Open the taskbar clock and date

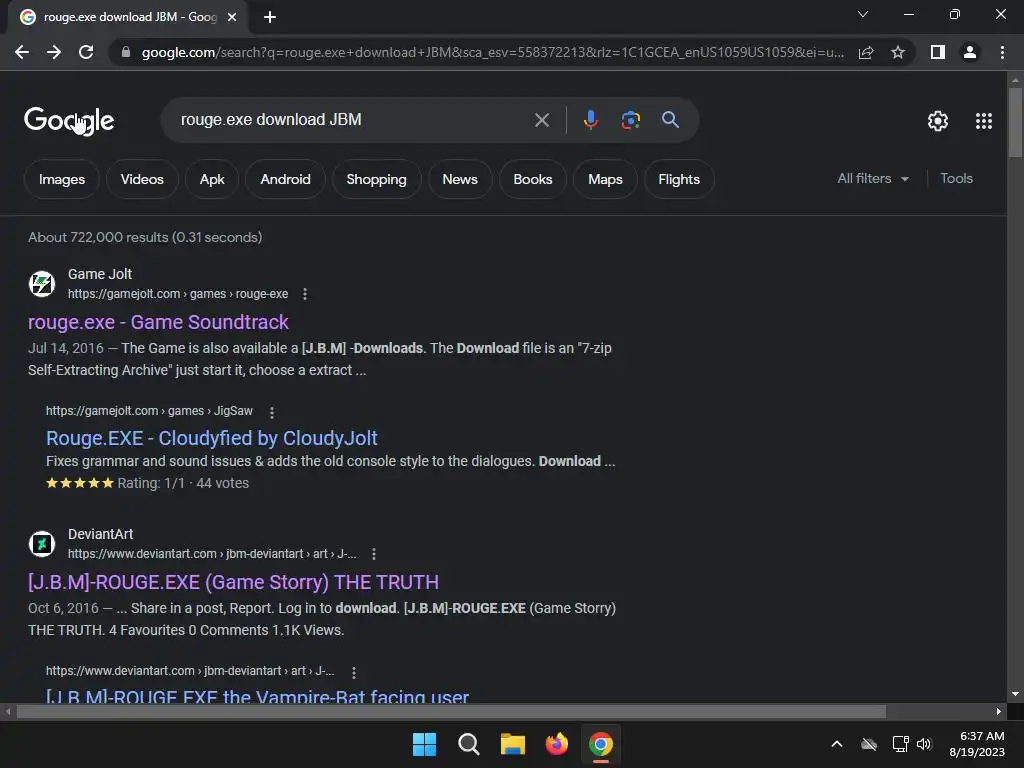point(977,744)
